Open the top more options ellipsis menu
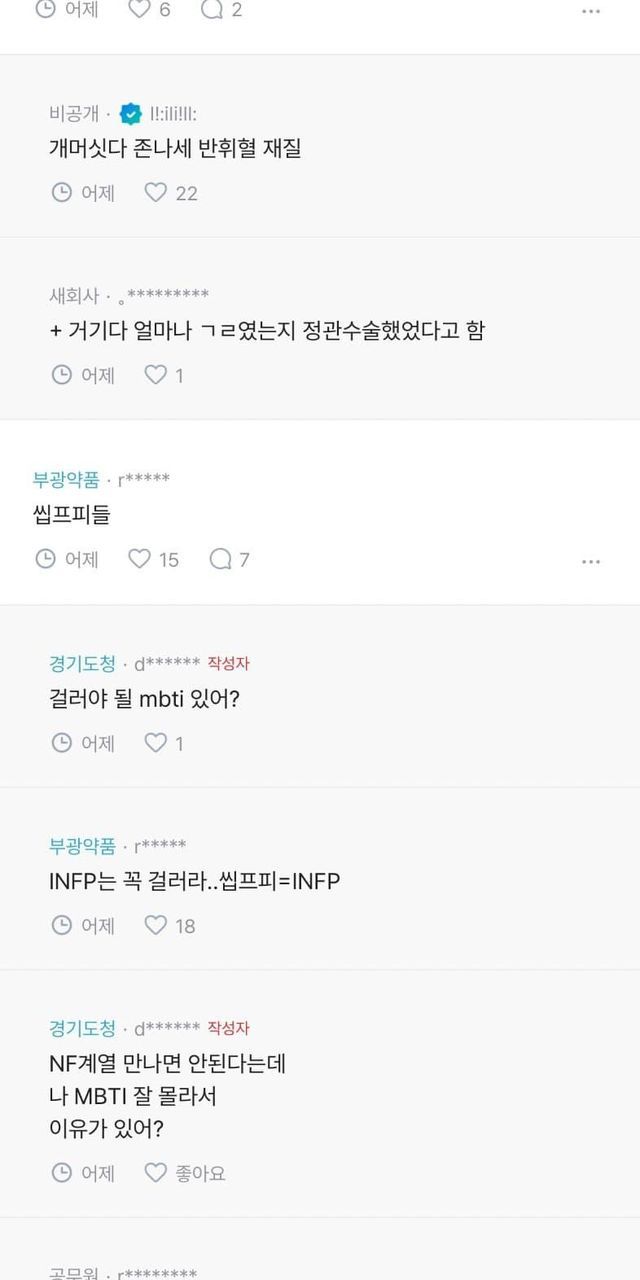This screenshot has height=1280, width=640. point(590,12)
